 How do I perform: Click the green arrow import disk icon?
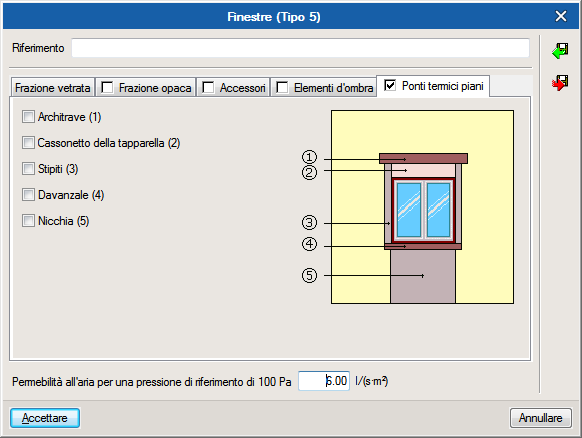(560, 51)
